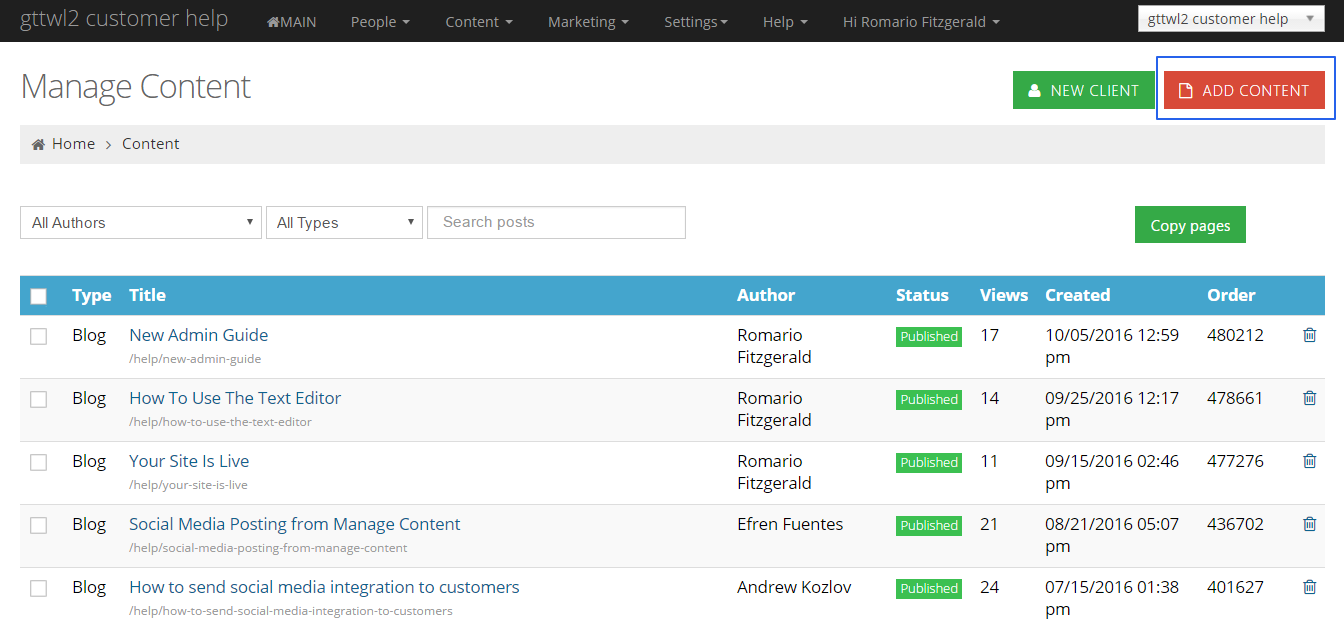The width and height of the screenshot is (1344, 623).
Task: Expand the All Types filter
Action: pos(344,223)
